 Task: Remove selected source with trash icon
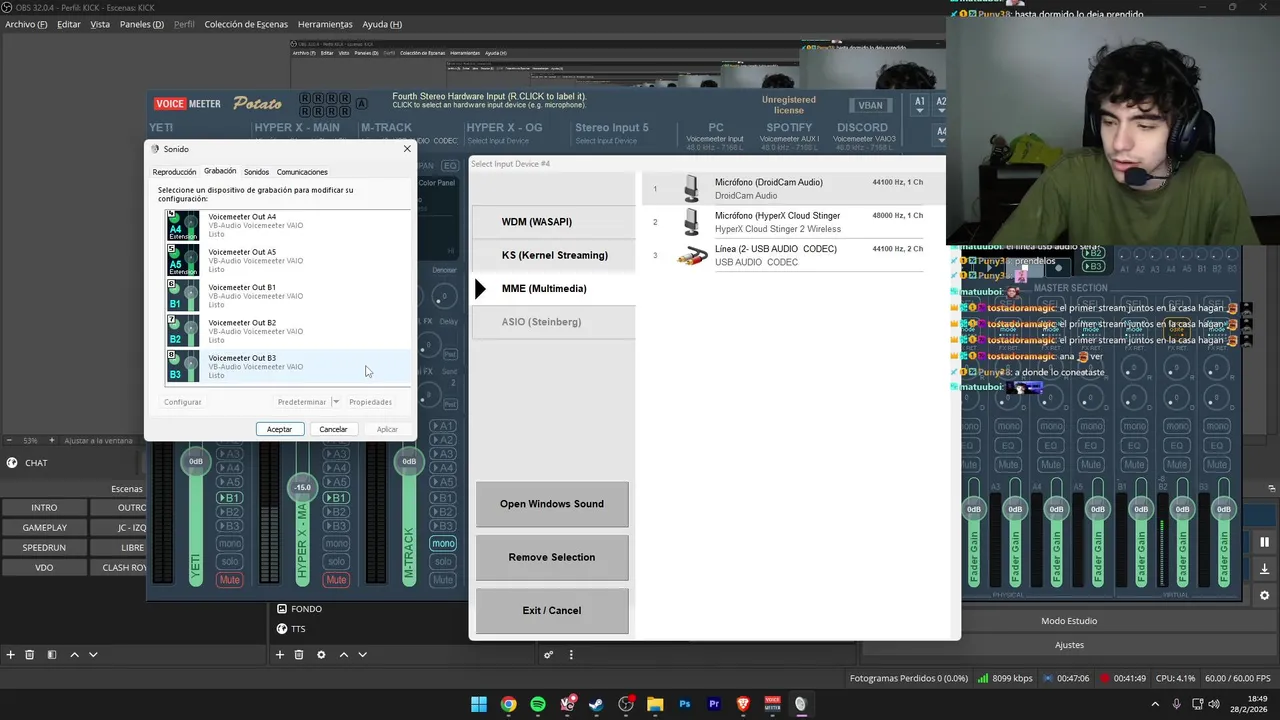[299, 655]
